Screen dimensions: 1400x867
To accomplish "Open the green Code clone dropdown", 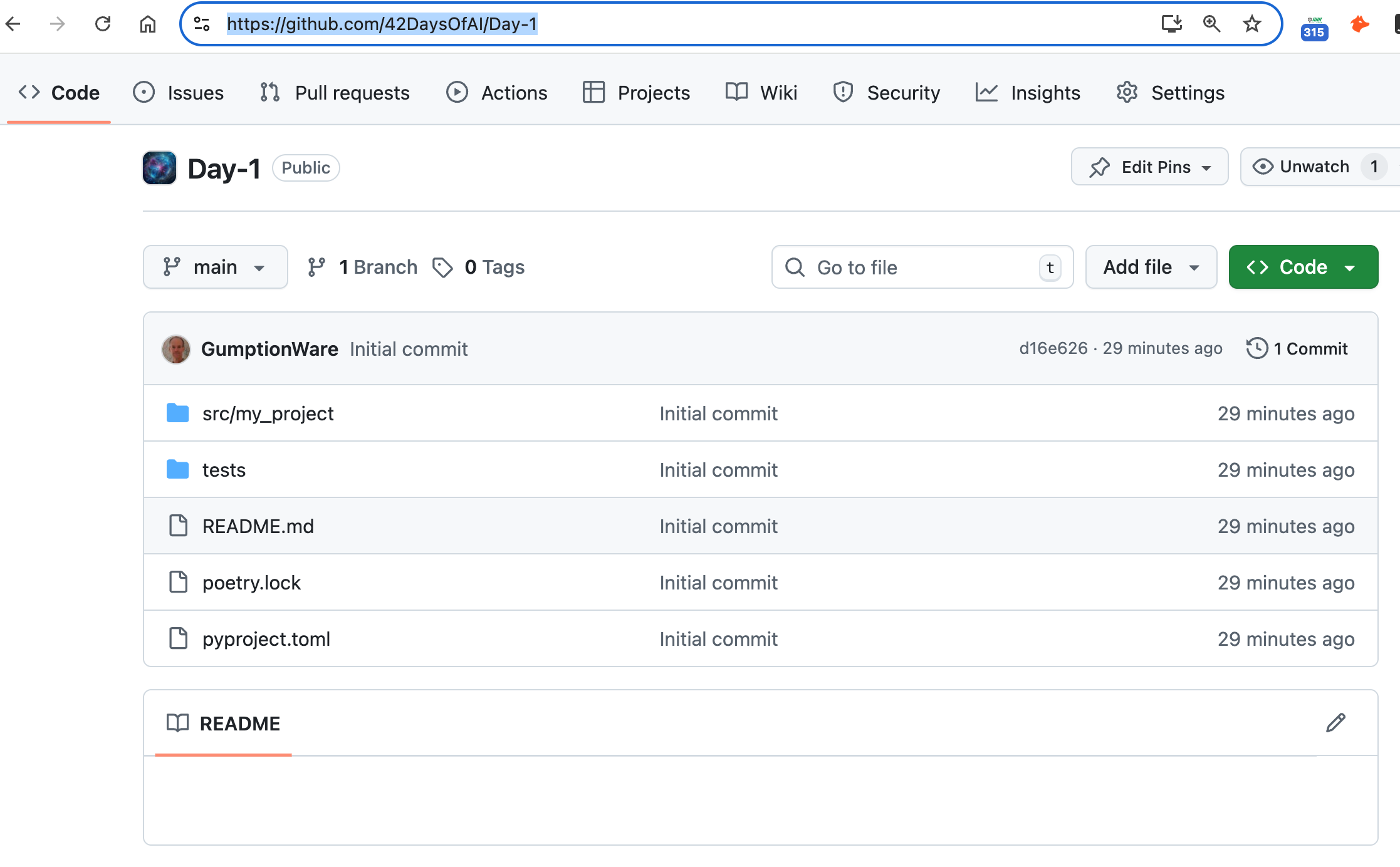I will click(x=1303, y=267).
